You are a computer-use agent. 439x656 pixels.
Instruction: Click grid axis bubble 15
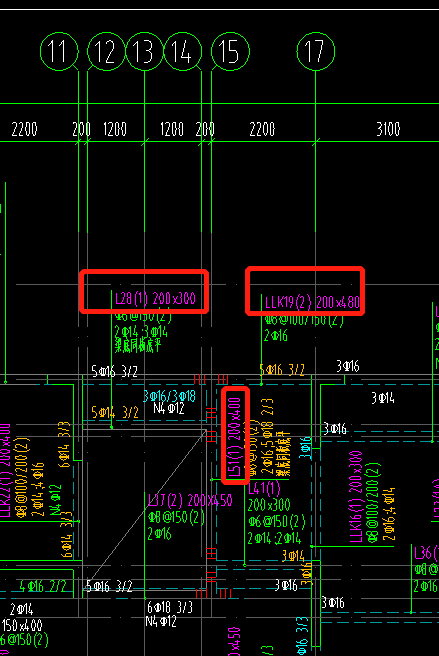coord(230,51)
